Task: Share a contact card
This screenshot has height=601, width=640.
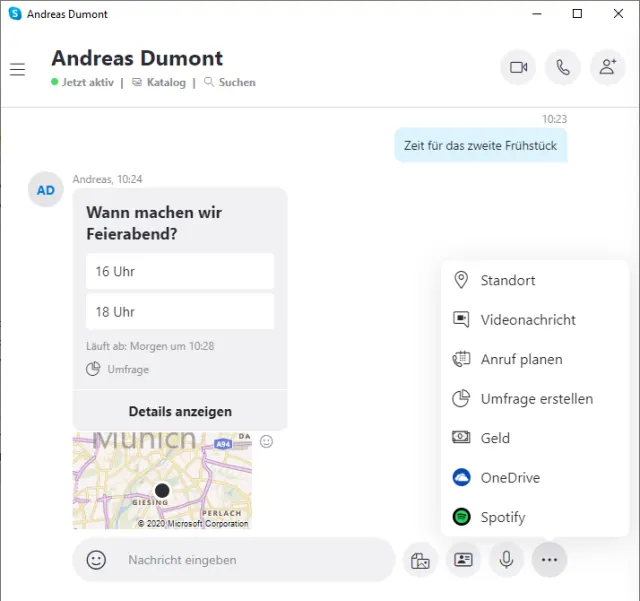Action: click(463, 560)
